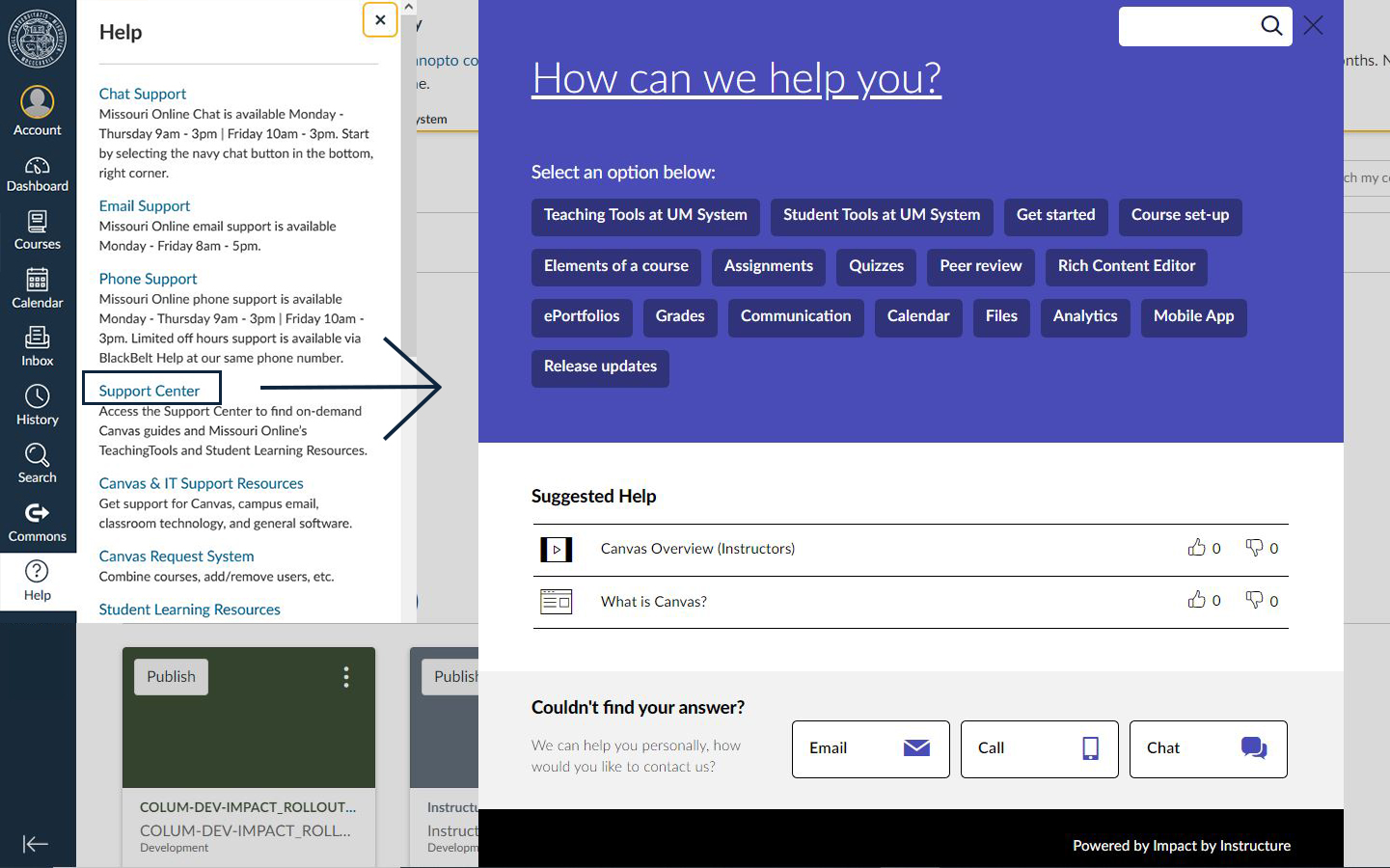The width and height of the screenshot is (1390, 868).
Task: Select the ePortfolios topic
Action: tap(582, 317)
